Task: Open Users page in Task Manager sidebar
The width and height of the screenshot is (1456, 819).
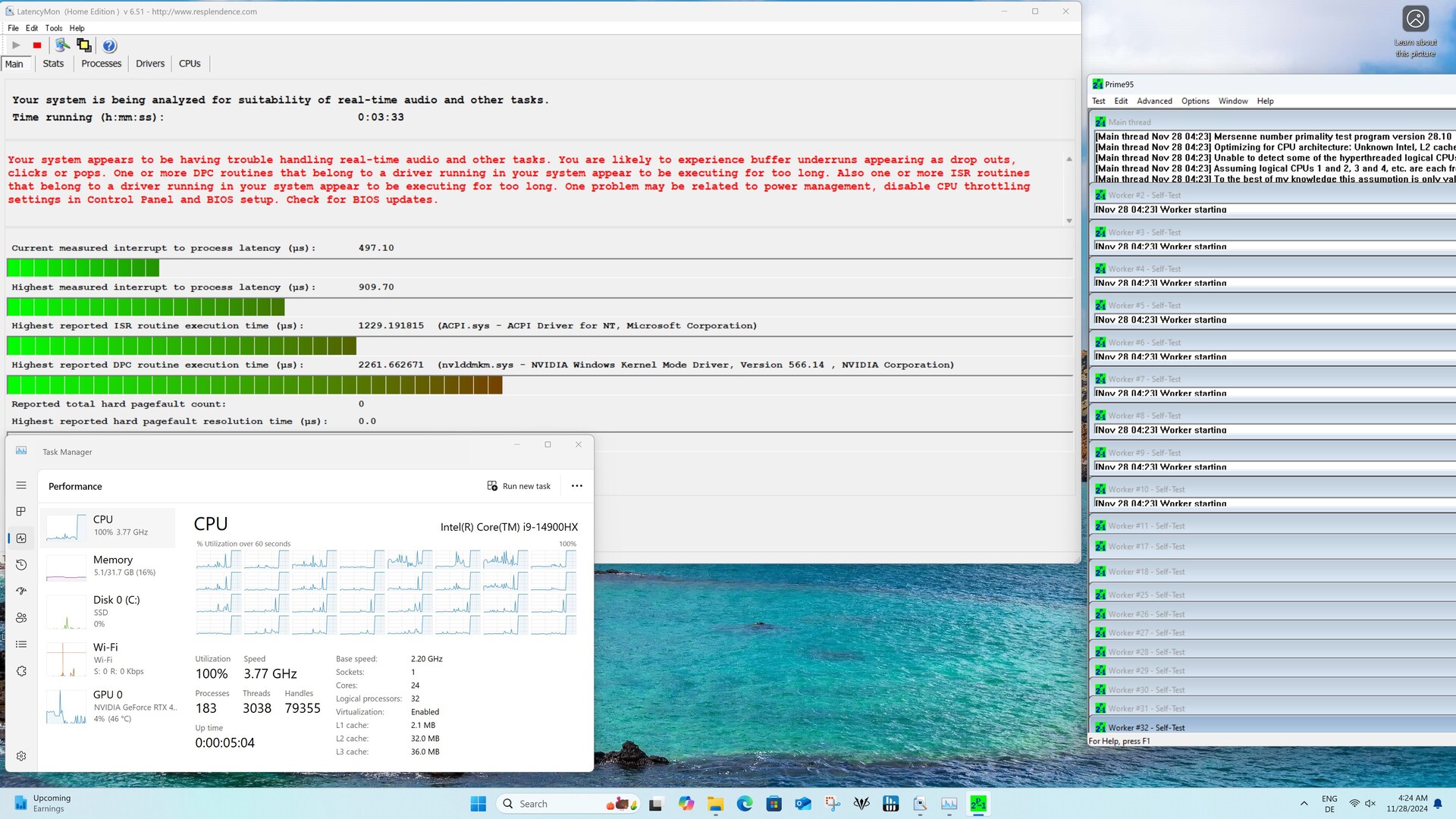Action: click(21, 618)
